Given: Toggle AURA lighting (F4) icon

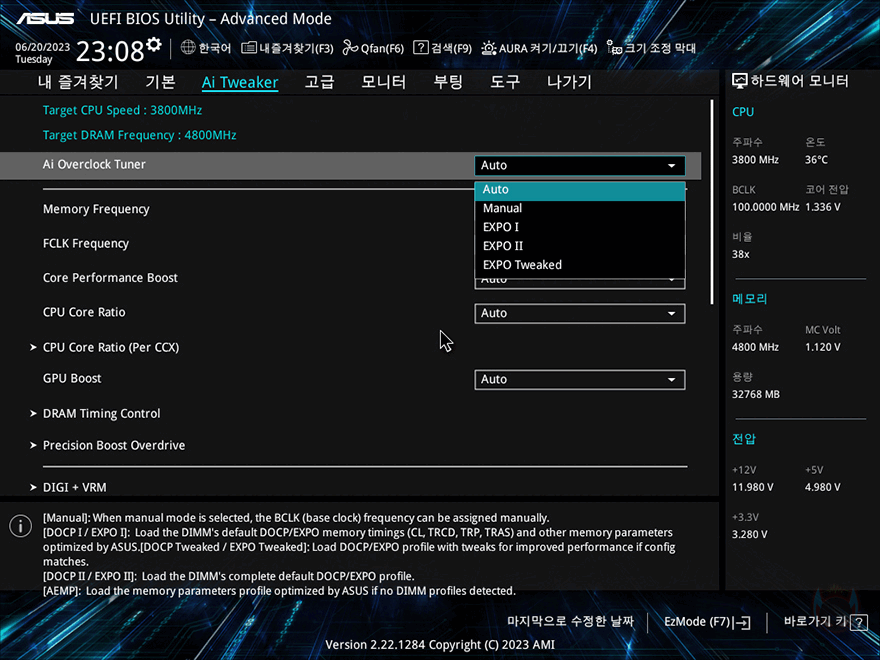Looking at the screenshot, I should (489, 48).
